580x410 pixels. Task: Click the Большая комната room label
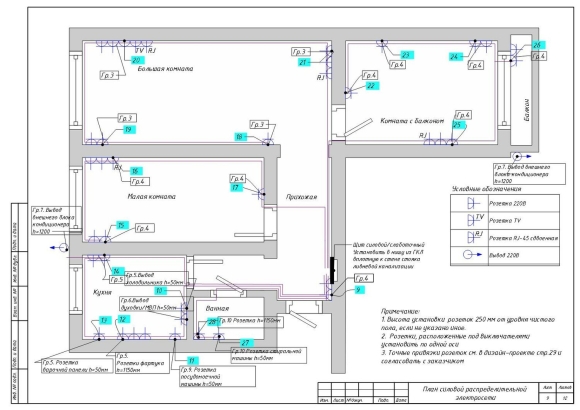point(165,69)
